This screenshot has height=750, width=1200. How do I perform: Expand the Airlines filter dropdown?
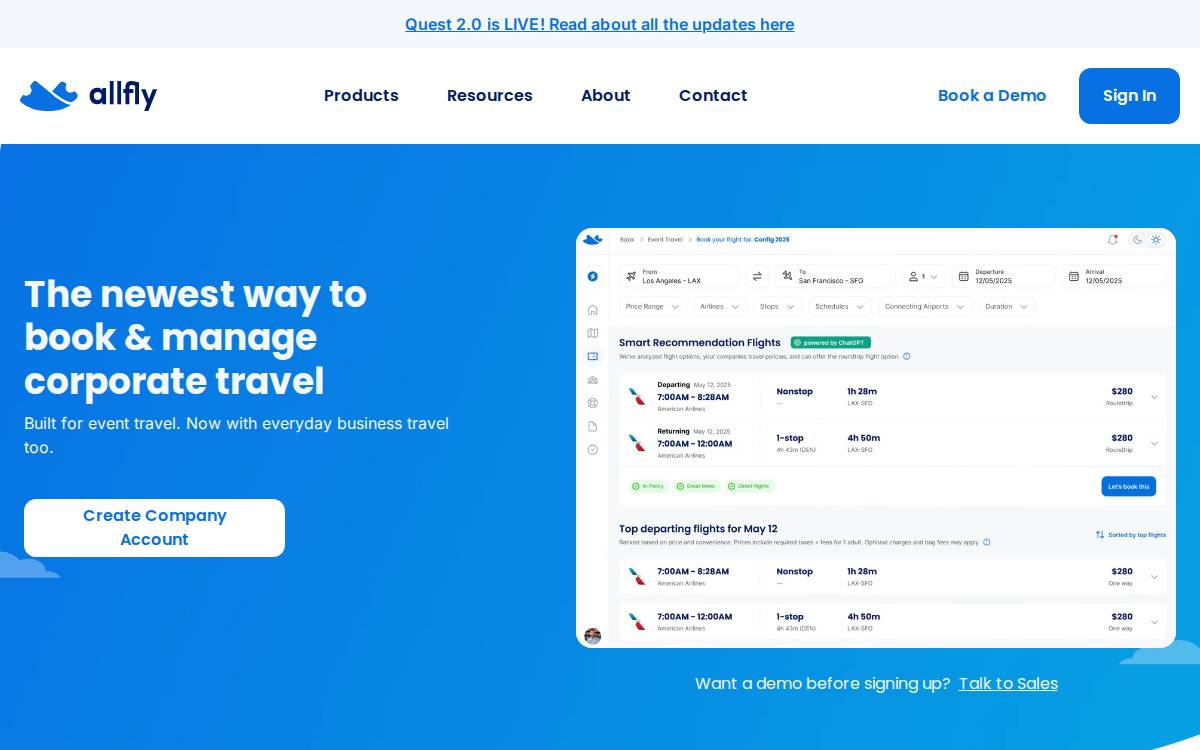pyautogui.click(x=720, y=307)
